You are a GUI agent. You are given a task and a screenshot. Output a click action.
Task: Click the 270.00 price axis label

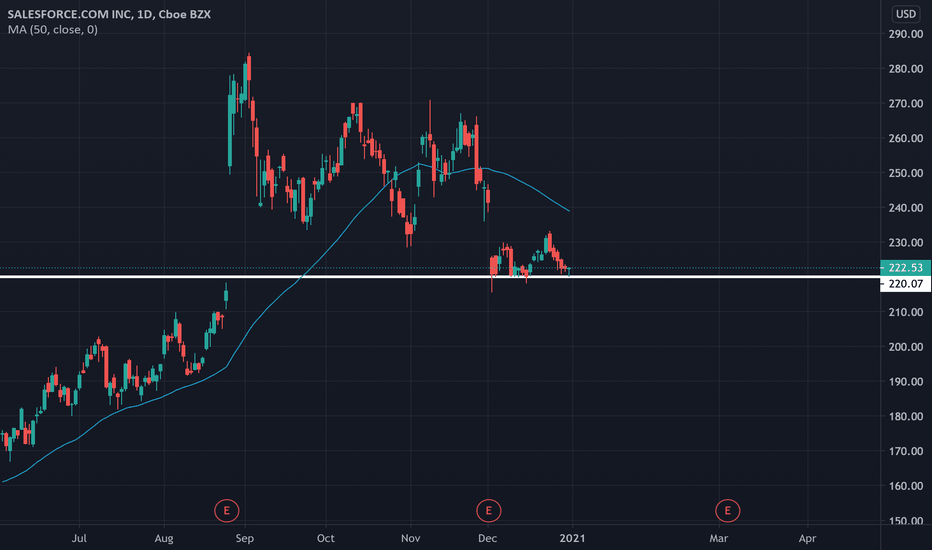[906, 103]
